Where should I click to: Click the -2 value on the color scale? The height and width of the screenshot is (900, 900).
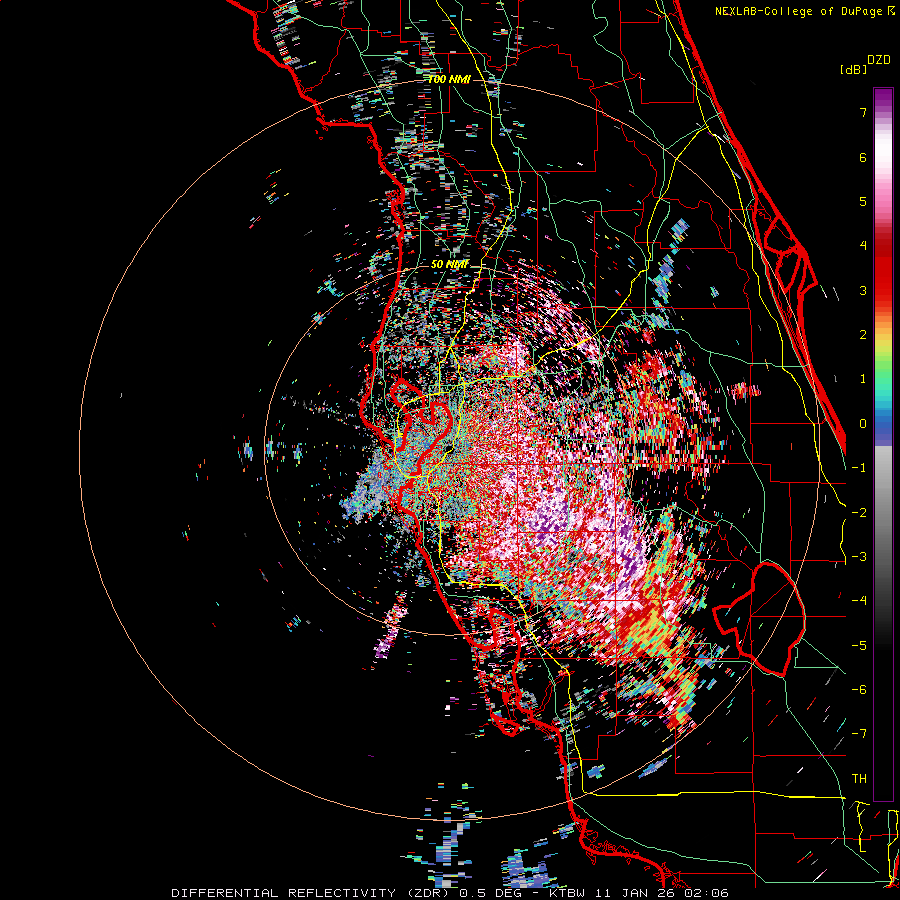click(859, 512)
